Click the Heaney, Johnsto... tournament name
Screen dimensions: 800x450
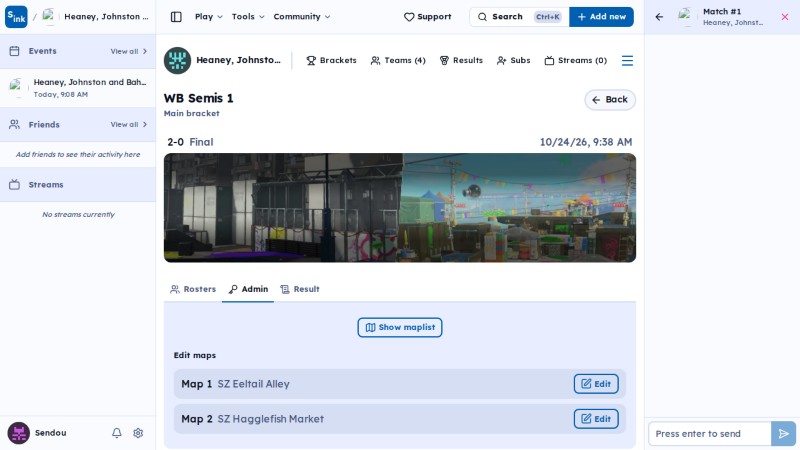(x=238, y=60)
